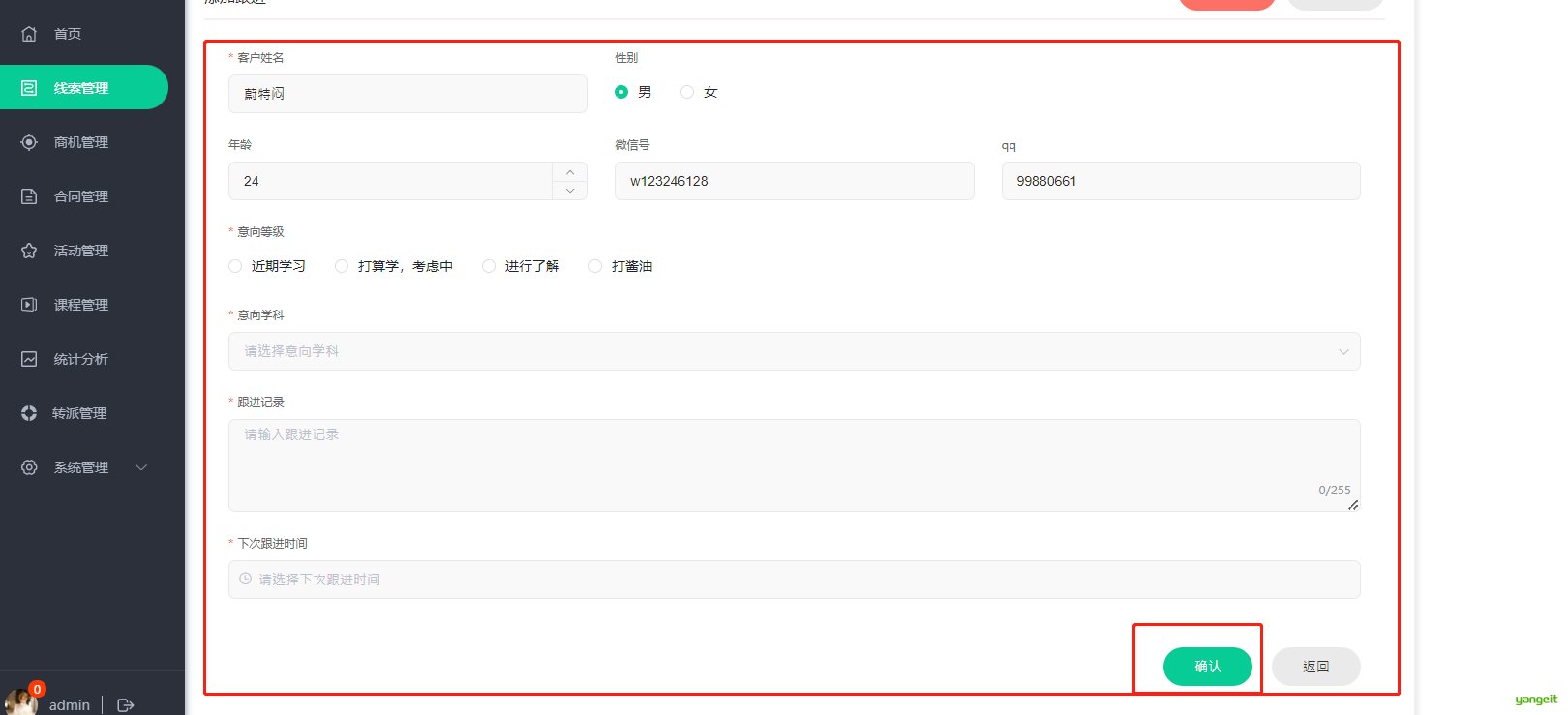
Task: Click the logout icon next to admin
Action: [125, 705]
